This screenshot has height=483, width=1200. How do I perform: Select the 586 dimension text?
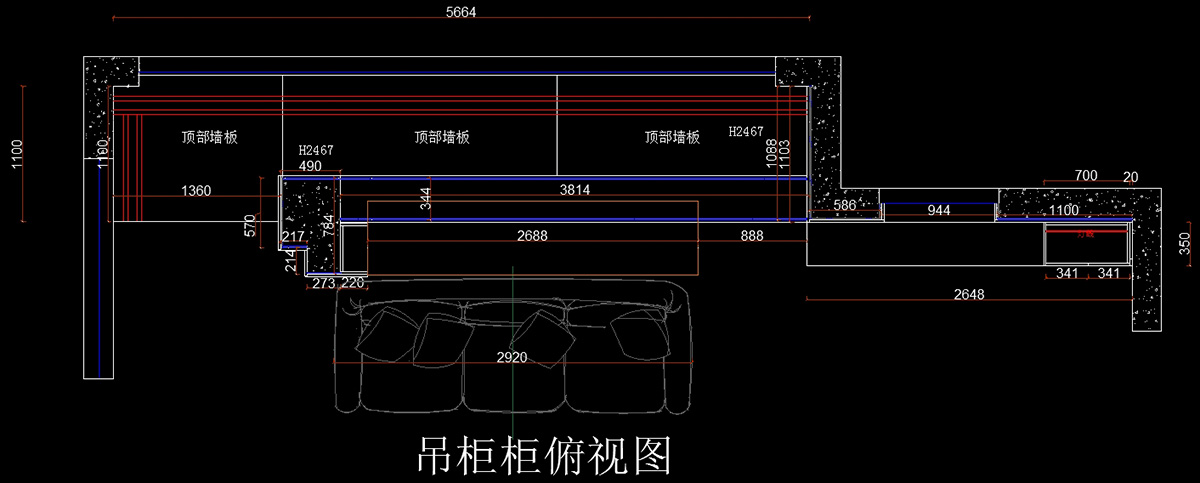(845, 206)
